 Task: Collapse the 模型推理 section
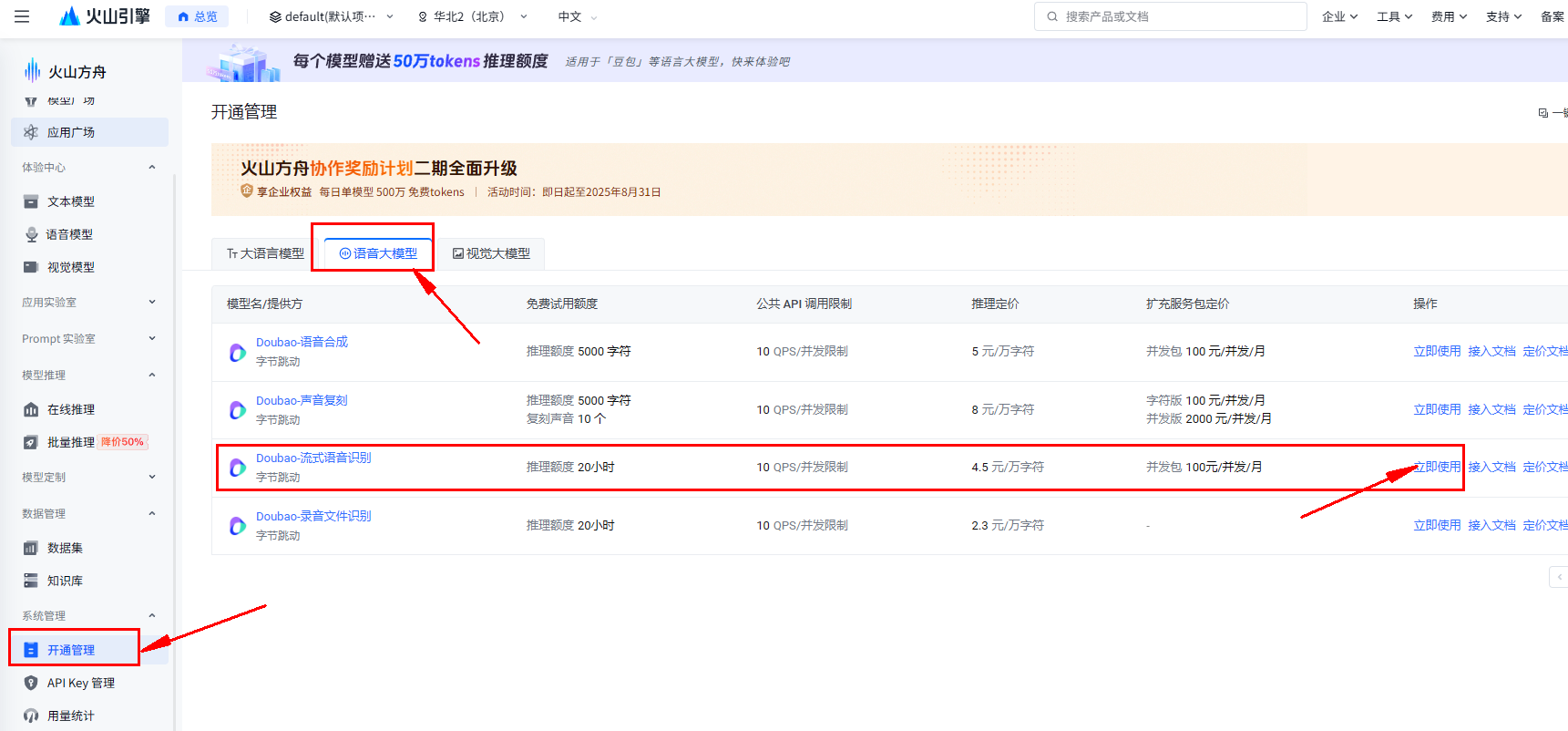pos(152,375)
